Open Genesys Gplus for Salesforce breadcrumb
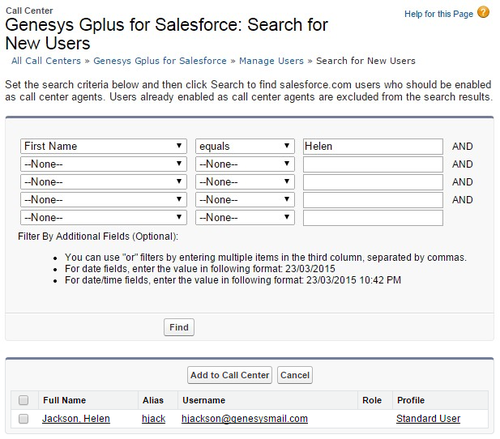 click(160, 61)
